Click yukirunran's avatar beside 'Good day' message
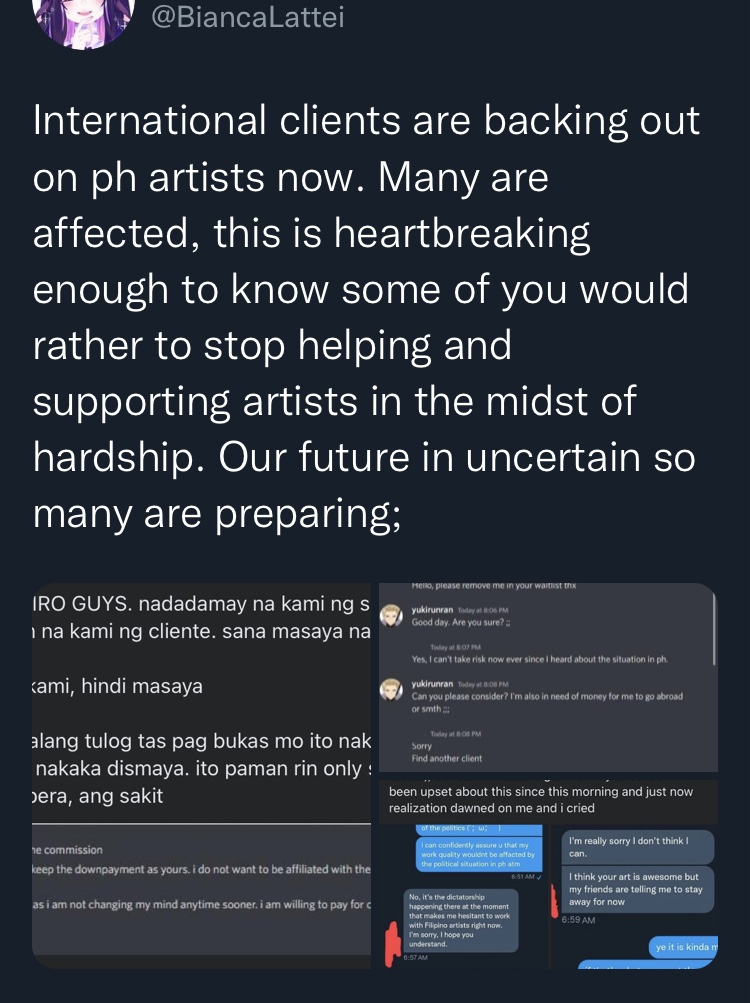The height and width of the screenshot is (1003, 750). [391, 615]
